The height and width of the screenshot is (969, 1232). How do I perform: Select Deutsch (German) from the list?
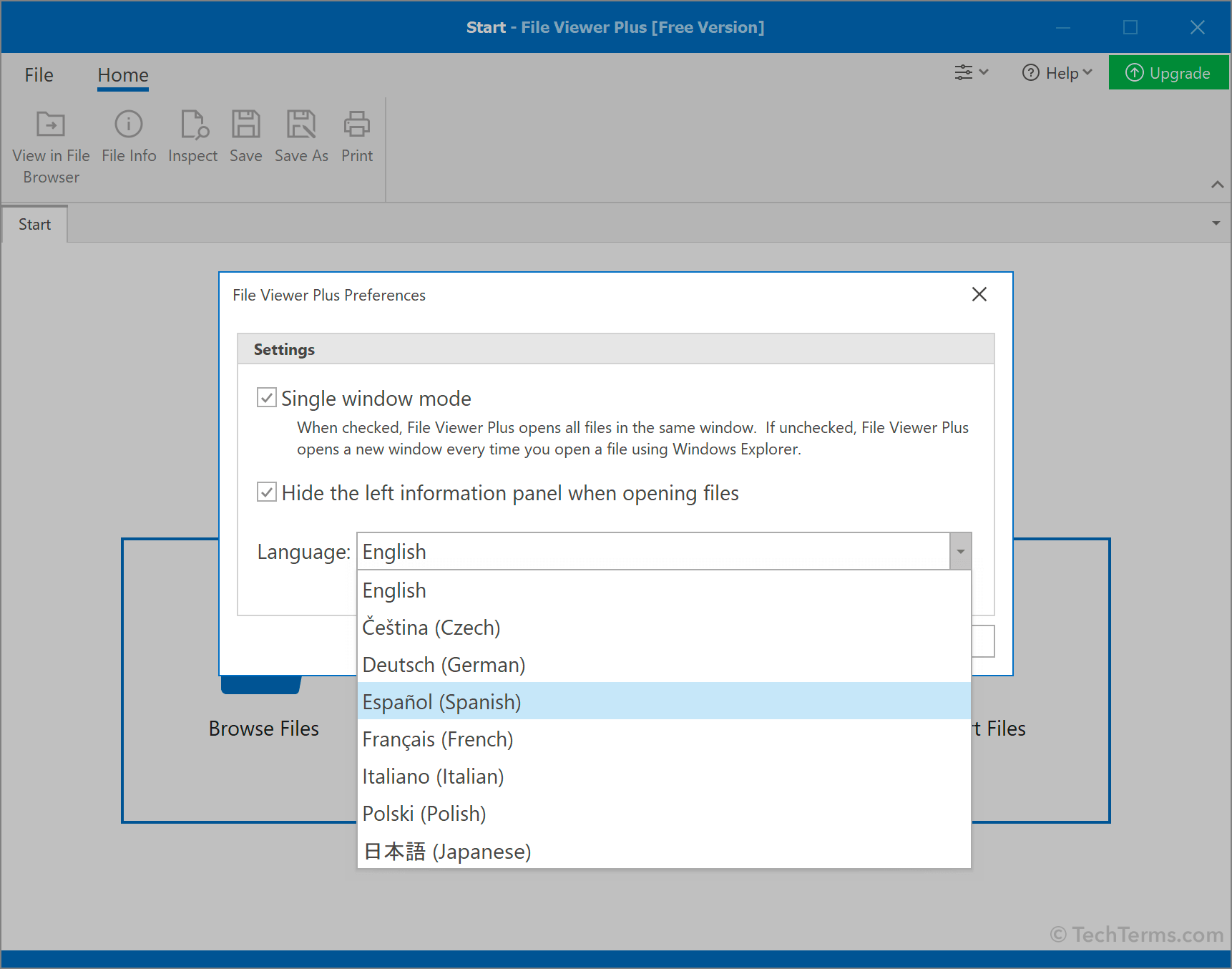tap(664, 665)
